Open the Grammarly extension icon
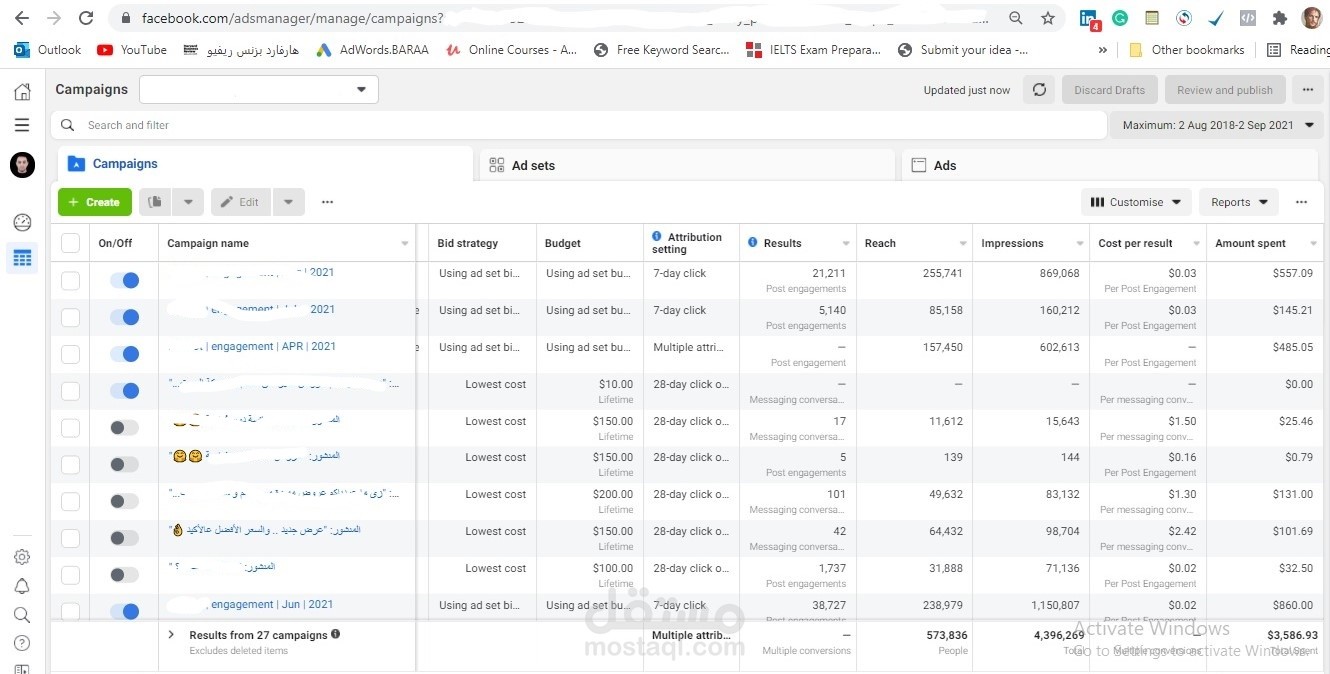The height and width of the screenshot is (674, 1330). (1120, 18)
